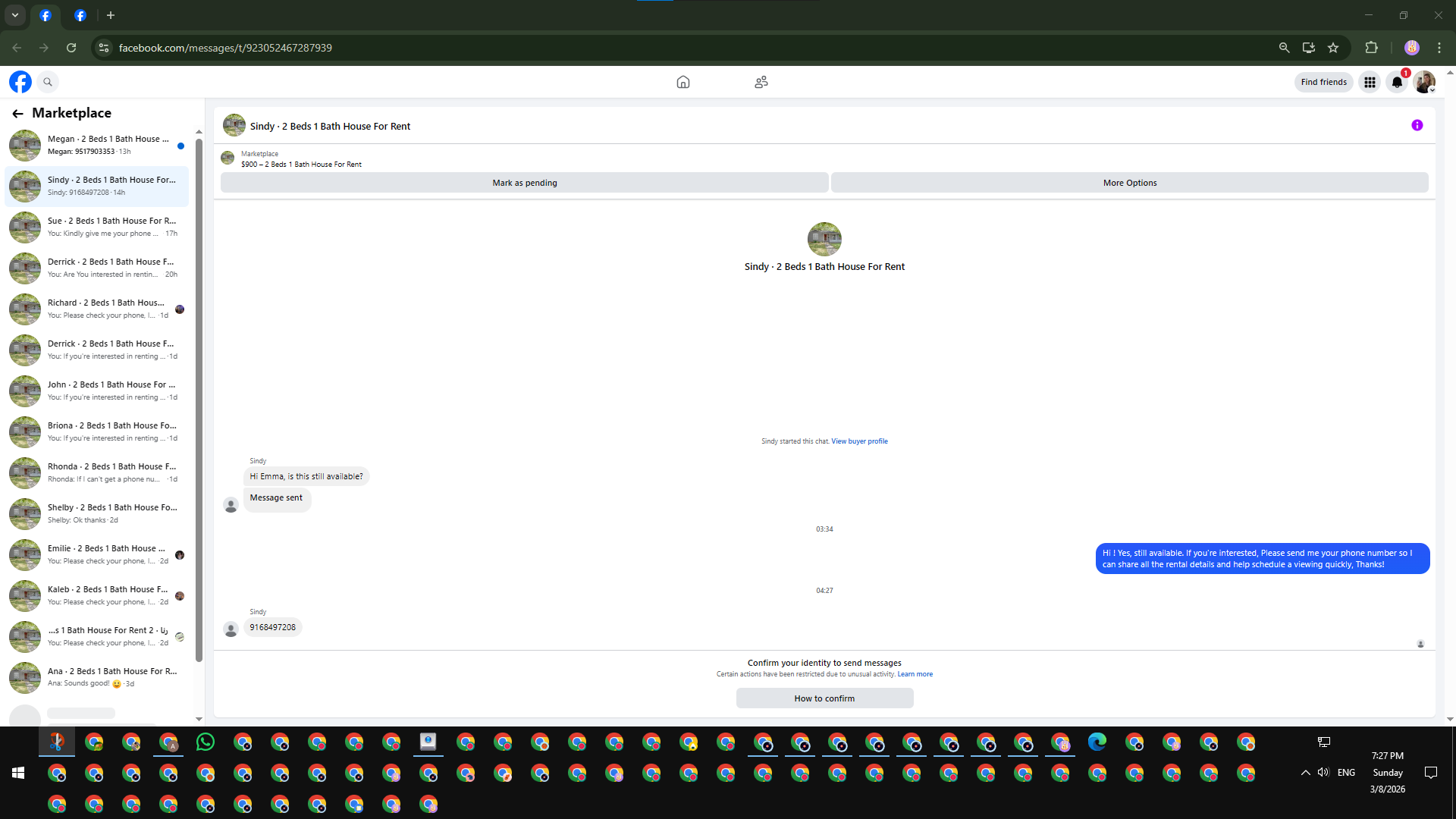Open the browser tab search dropdown
This screenshot has width=1456, height=819.
tap(15, 15)
